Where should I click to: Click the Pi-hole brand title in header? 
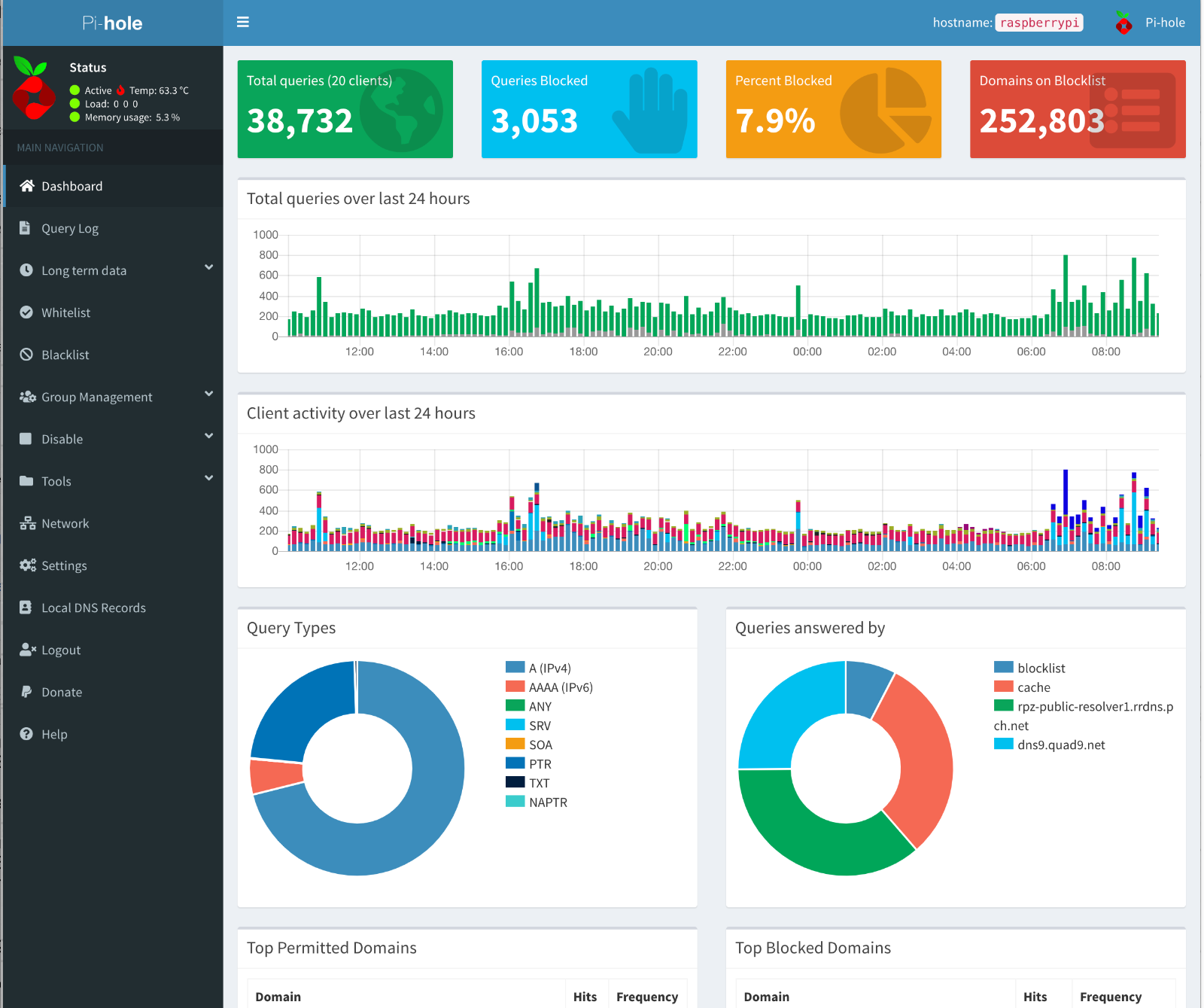[112, 23]
